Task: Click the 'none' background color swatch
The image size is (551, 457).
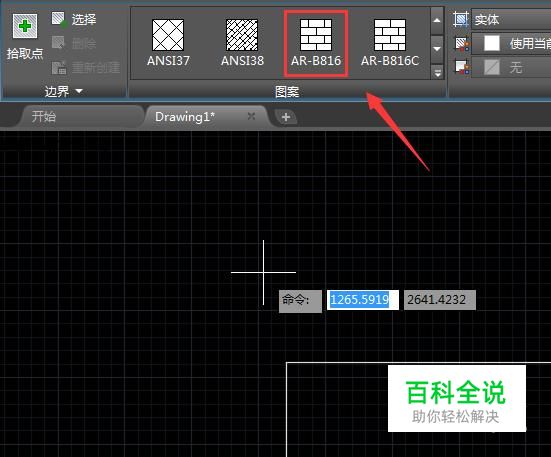Action: 492,67
